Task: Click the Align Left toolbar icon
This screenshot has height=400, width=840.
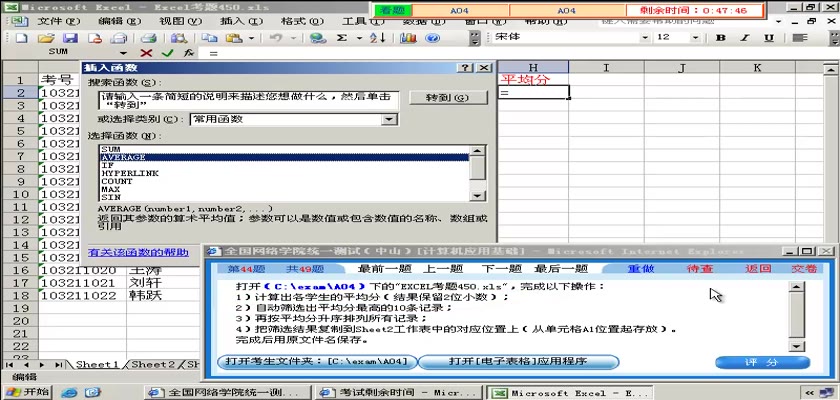Action: tap(800, 37)
